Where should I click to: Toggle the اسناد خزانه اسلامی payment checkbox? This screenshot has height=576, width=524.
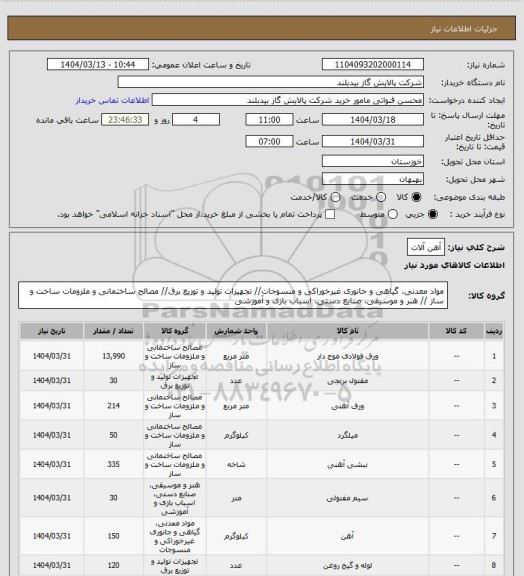330,214
